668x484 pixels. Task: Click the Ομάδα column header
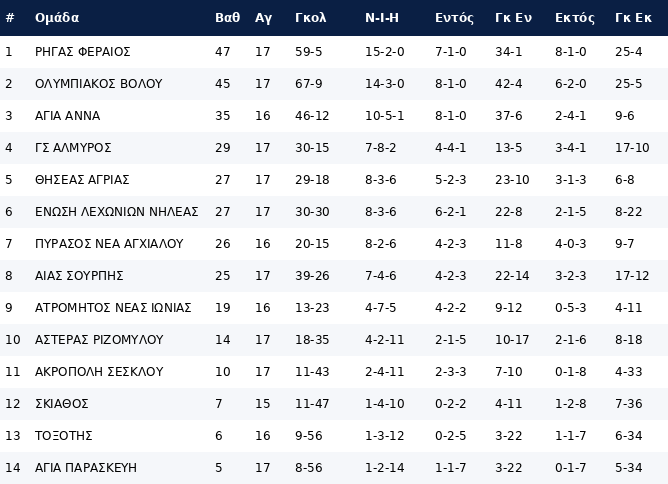(57, 18)
